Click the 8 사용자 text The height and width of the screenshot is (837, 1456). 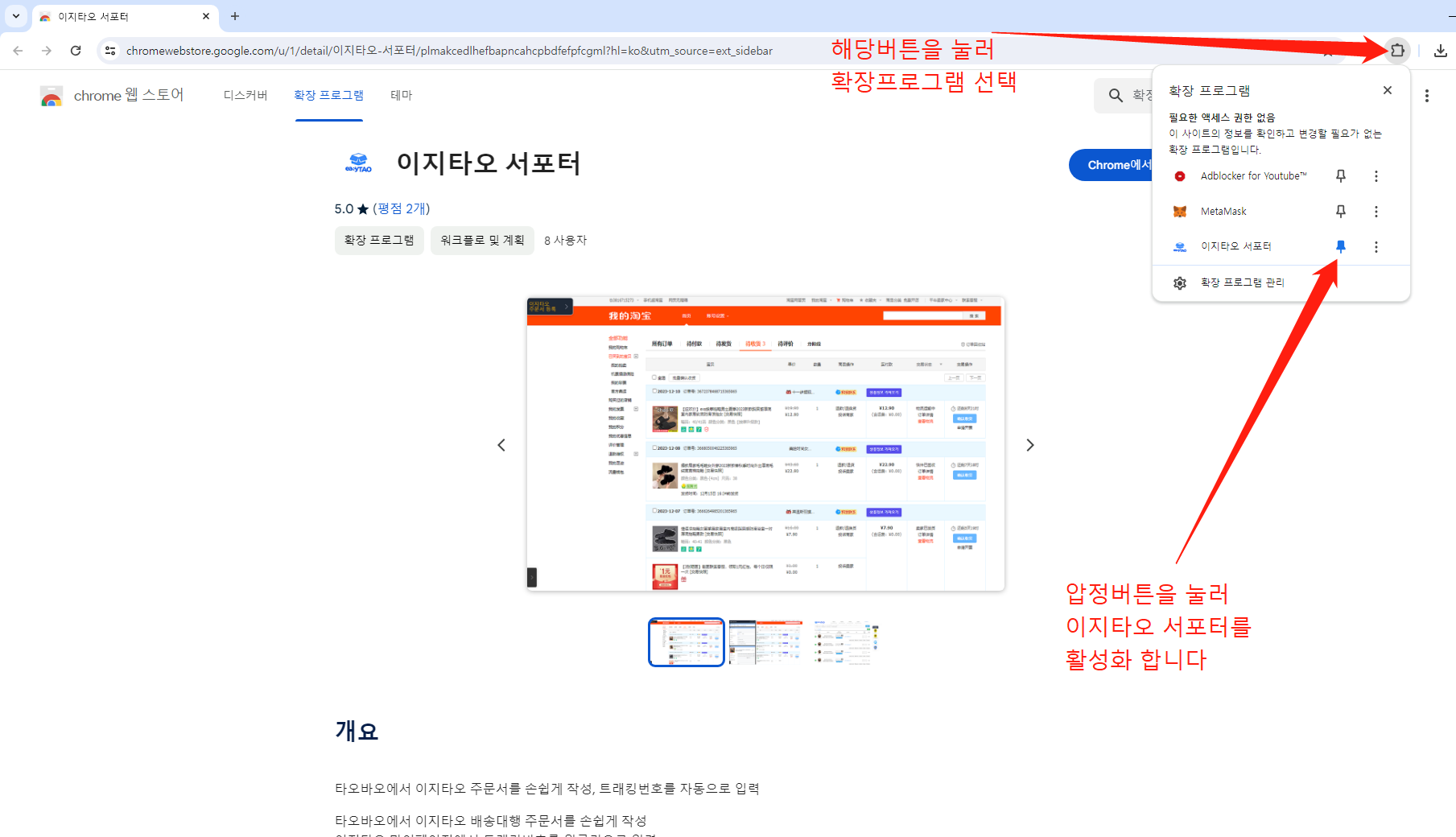(x=566, y=241)
